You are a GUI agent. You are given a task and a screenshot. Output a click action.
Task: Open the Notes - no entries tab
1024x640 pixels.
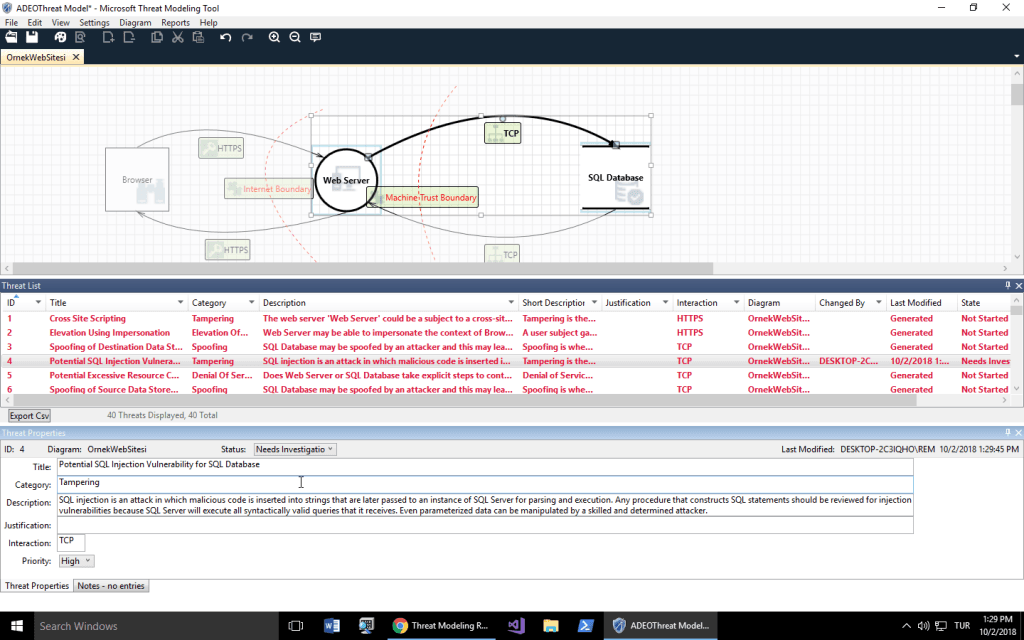[111, 586]
